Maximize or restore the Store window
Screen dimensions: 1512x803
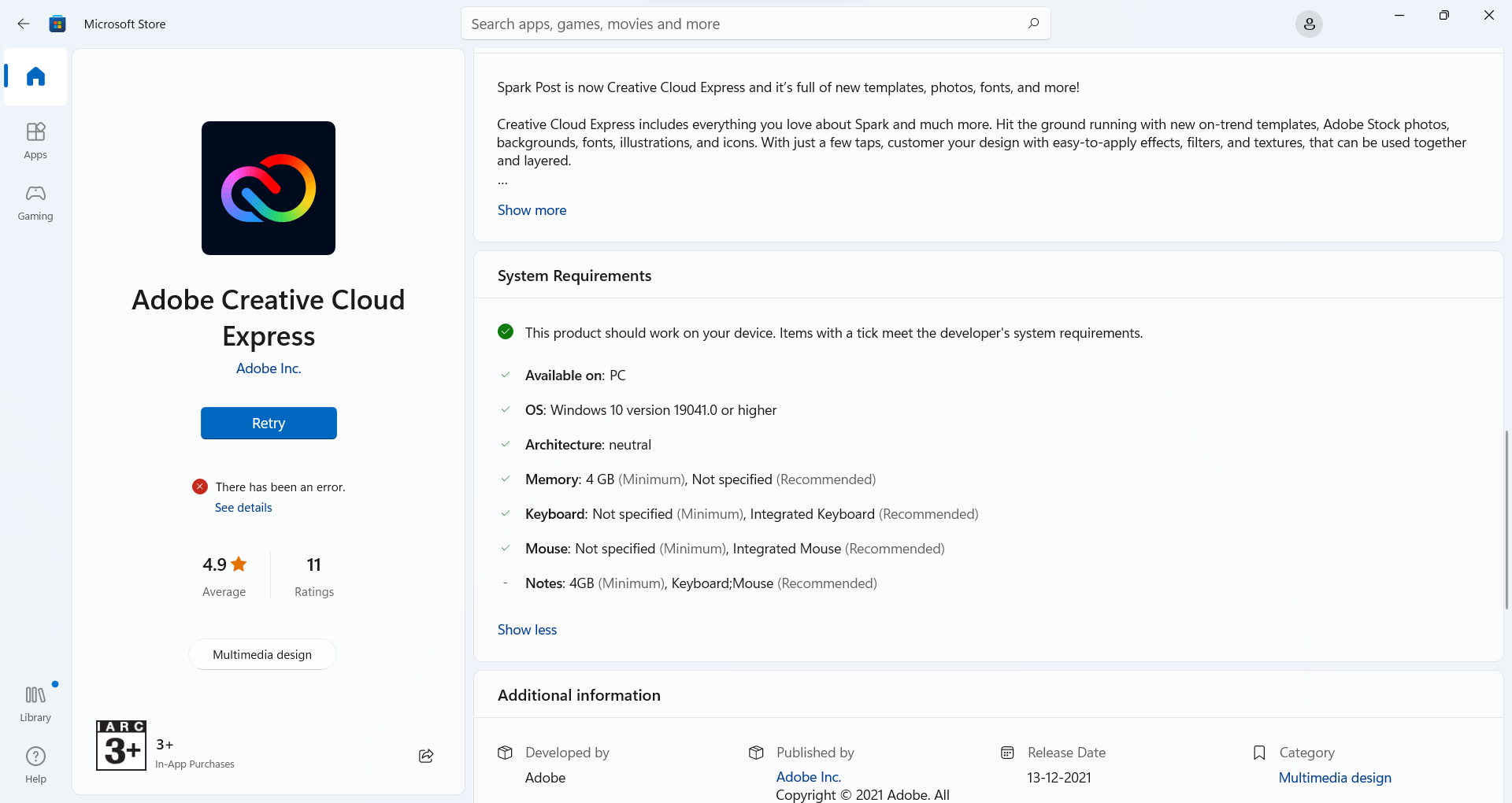point(1443,15)
